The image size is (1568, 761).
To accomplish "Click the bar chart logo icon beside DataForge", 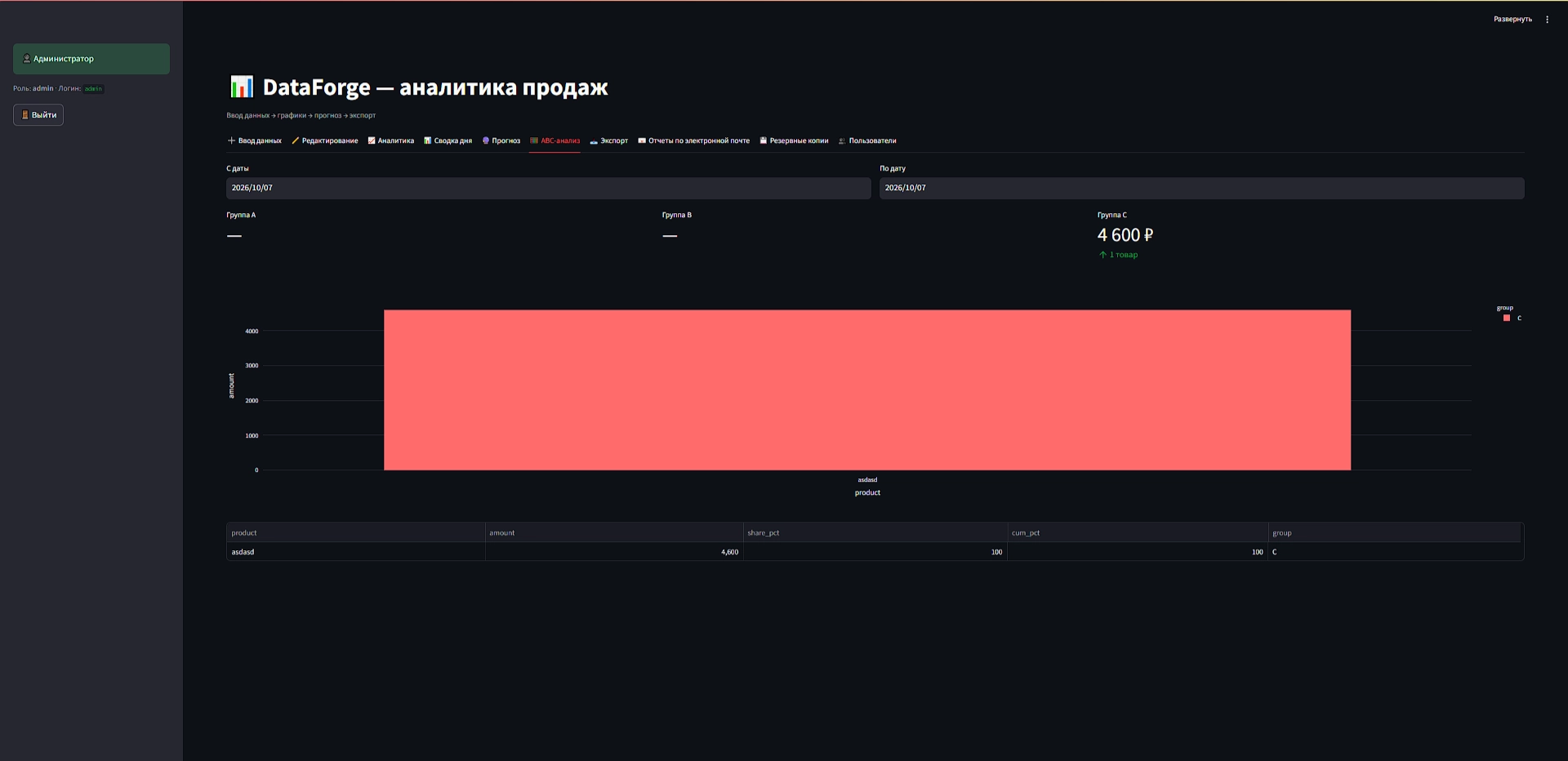I will tap(242, 87).
